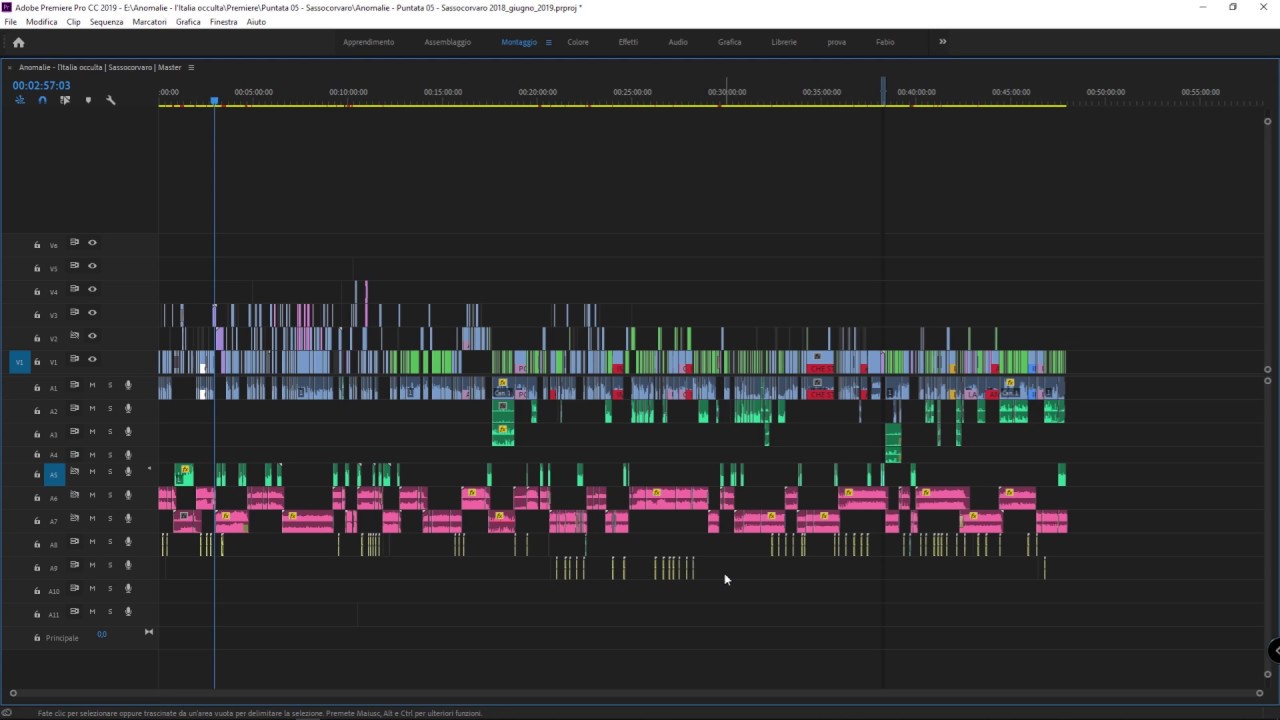Mute audio track A5
Viewport: 1280px width, 720px height.
92,472
